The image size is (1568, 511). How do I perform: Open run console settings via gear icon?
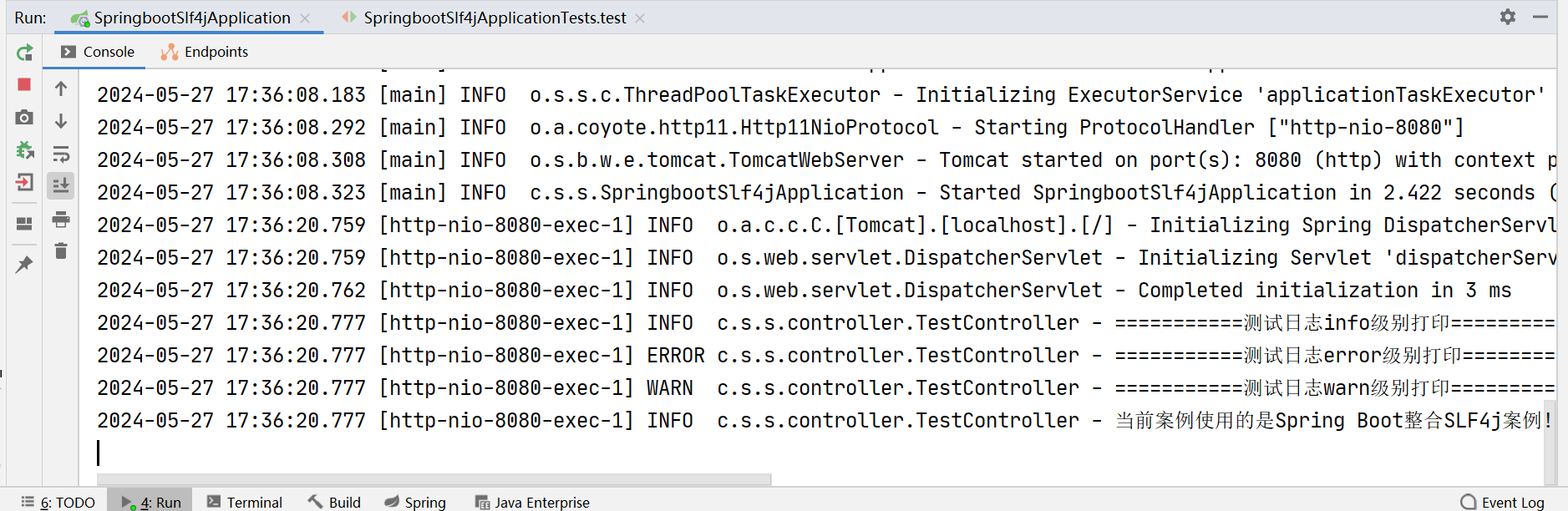[1509, 15]
